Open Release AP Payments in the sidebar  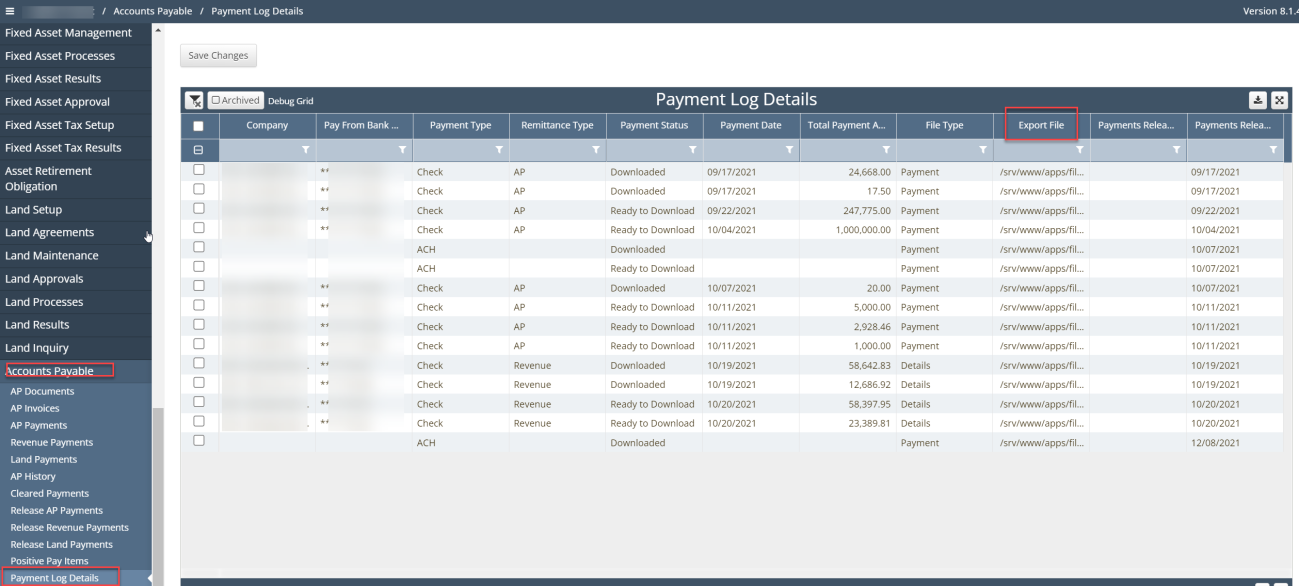[56, 510]
